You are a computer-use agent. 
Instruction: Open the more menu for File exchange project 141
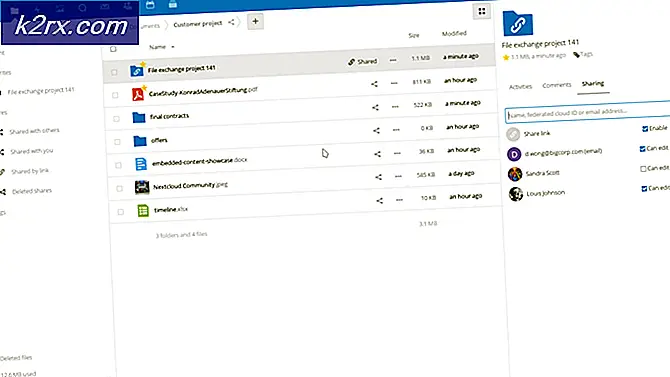(x=393, y=60)
